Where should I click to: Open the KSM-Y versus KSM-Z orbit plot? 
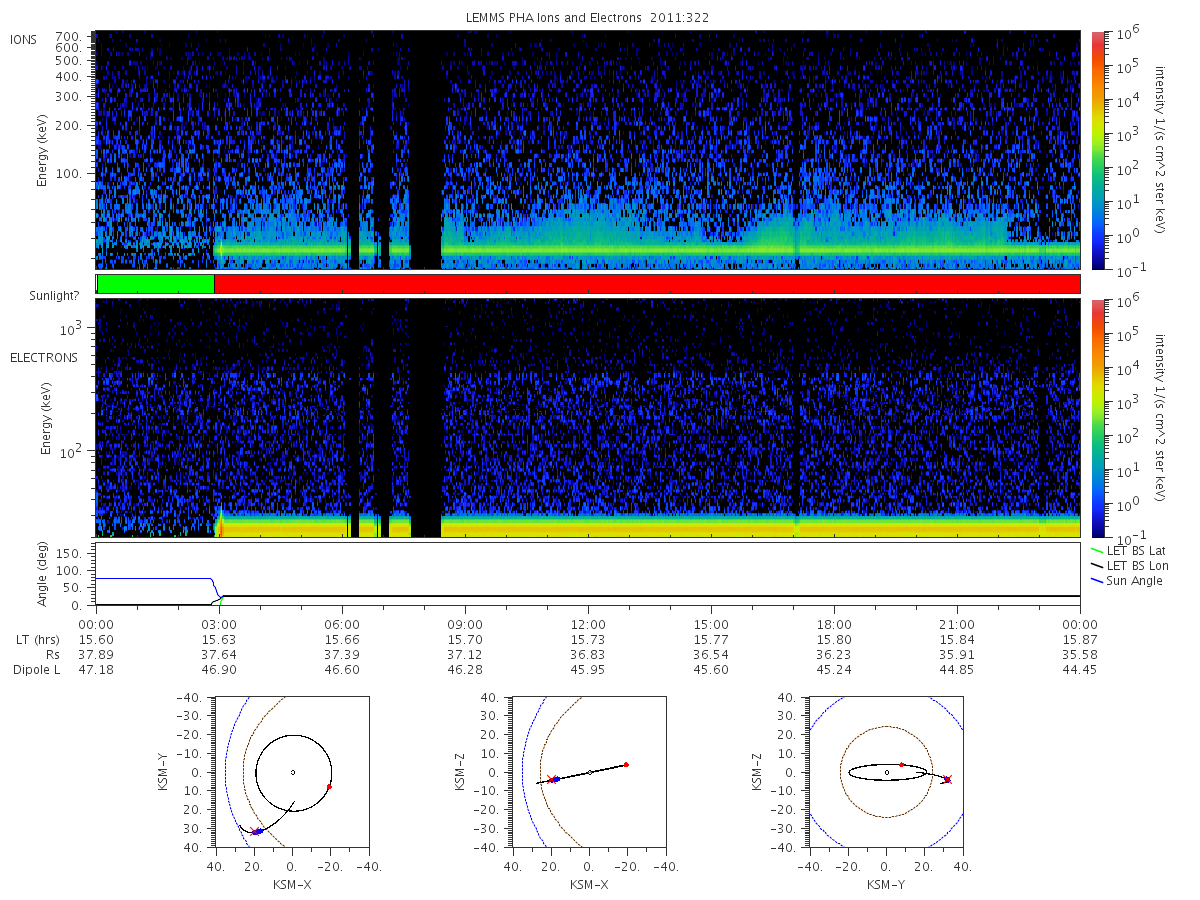(886, 772)
